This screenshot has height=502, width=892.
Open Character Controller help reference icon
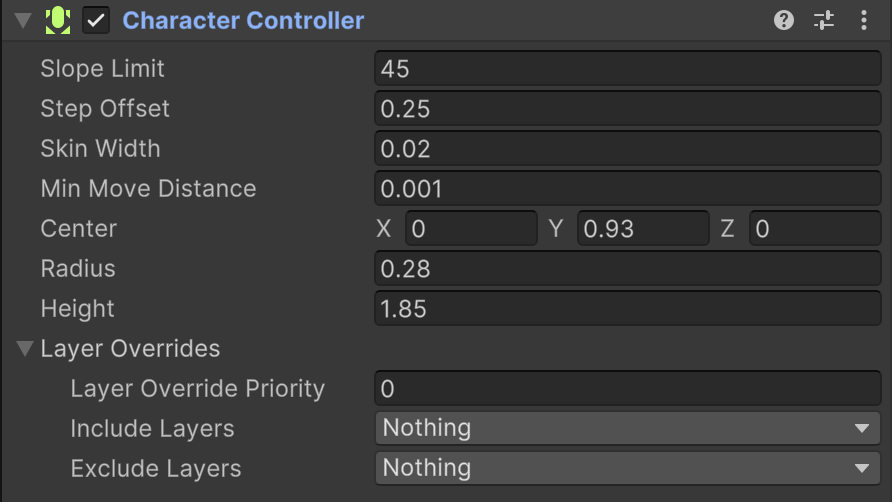(784, 20)
